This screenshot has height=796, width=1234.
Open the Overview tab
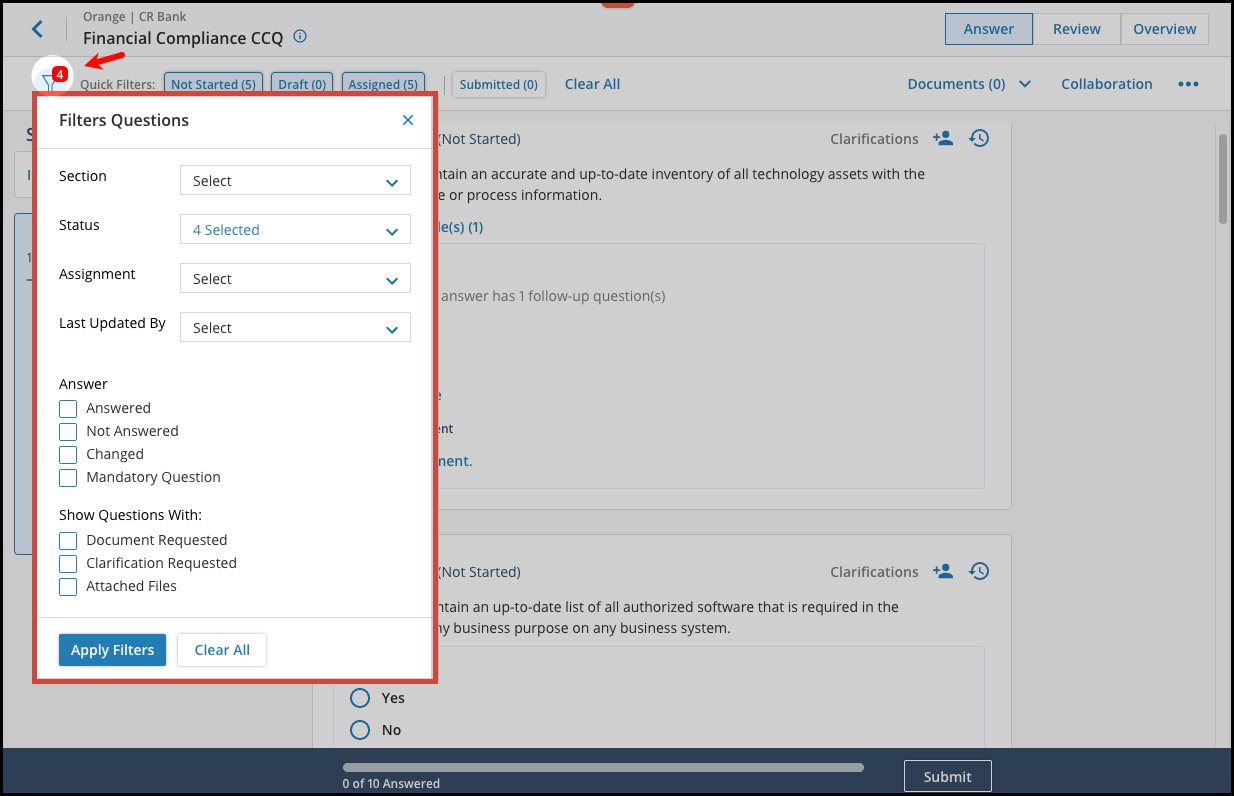(1164, 29)
